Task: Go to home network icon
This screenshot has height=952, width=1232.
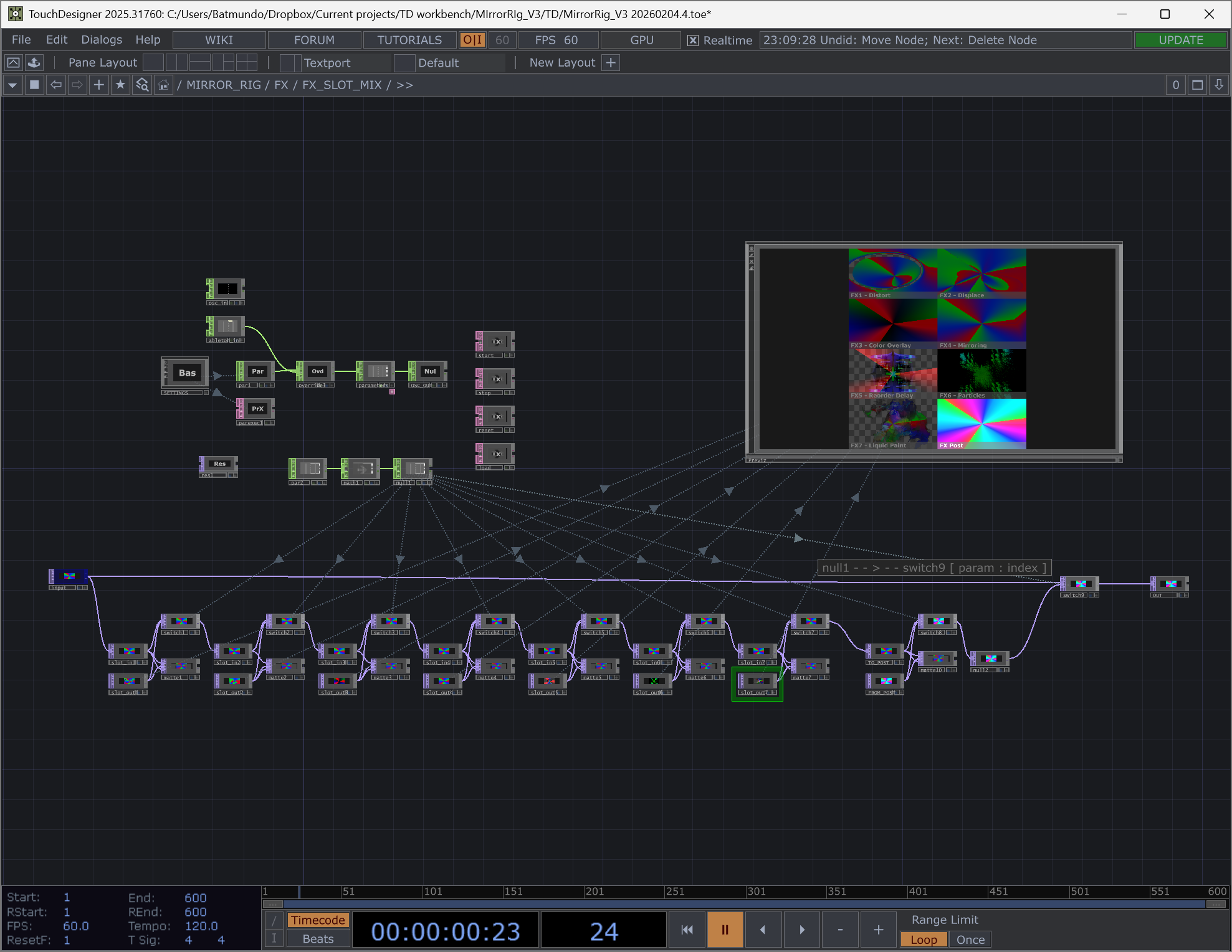Action: click(x=163, y=85)
